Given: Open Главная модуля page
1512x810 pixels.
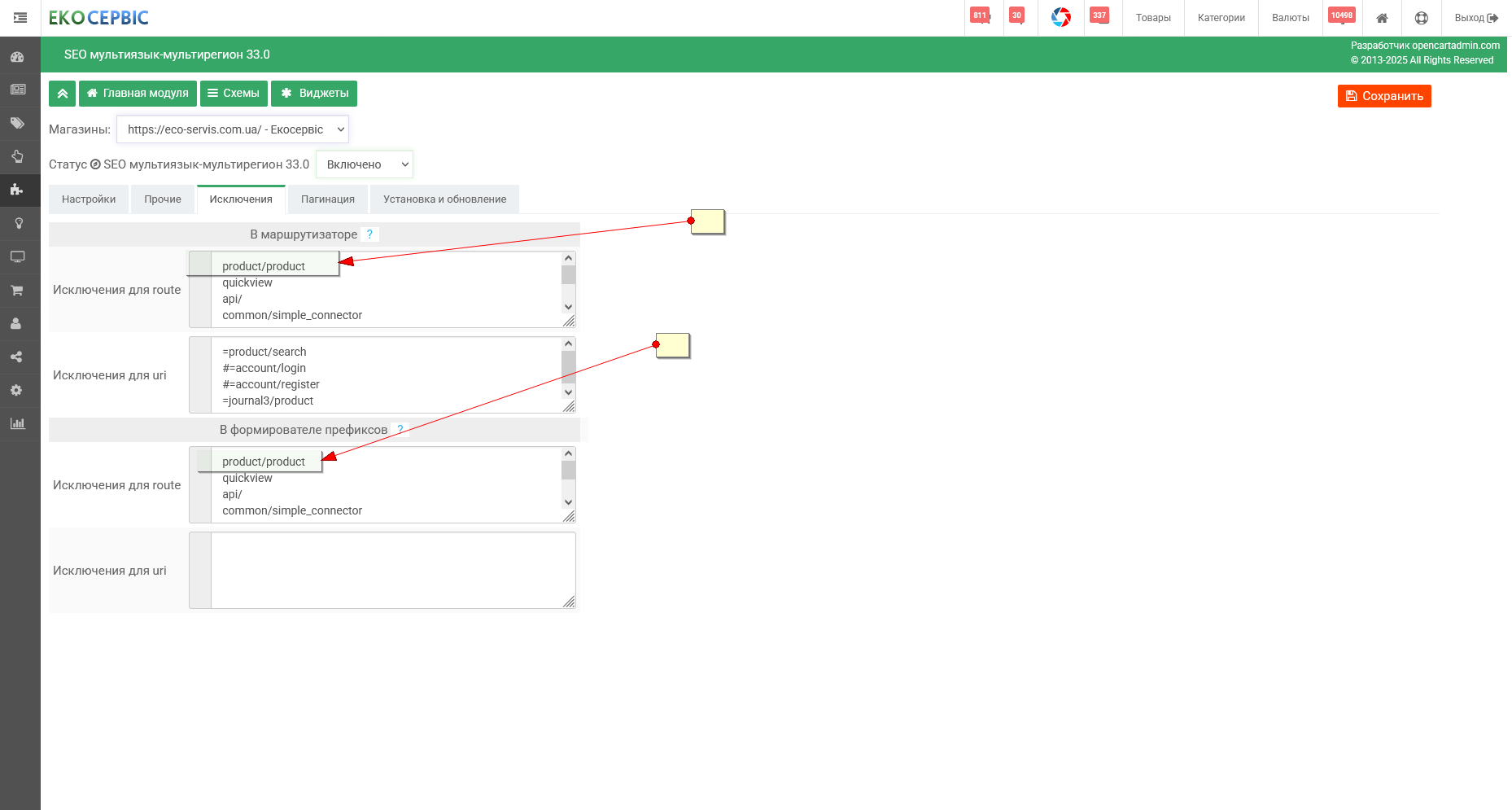Looking at the screenshot, I should [x=138, y=94].
